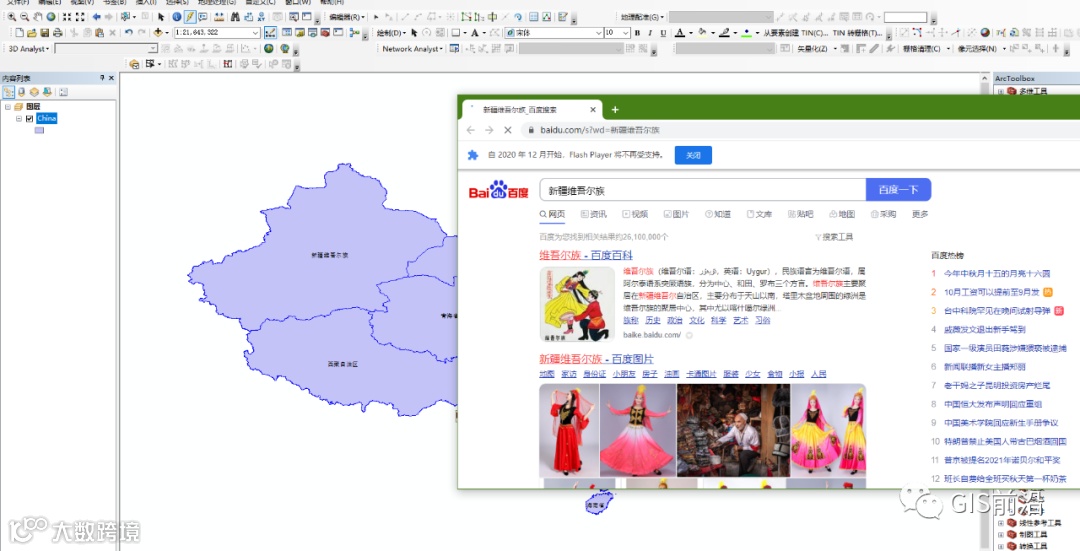Switch to Baidu 资讯 tab

click(594, 214)
